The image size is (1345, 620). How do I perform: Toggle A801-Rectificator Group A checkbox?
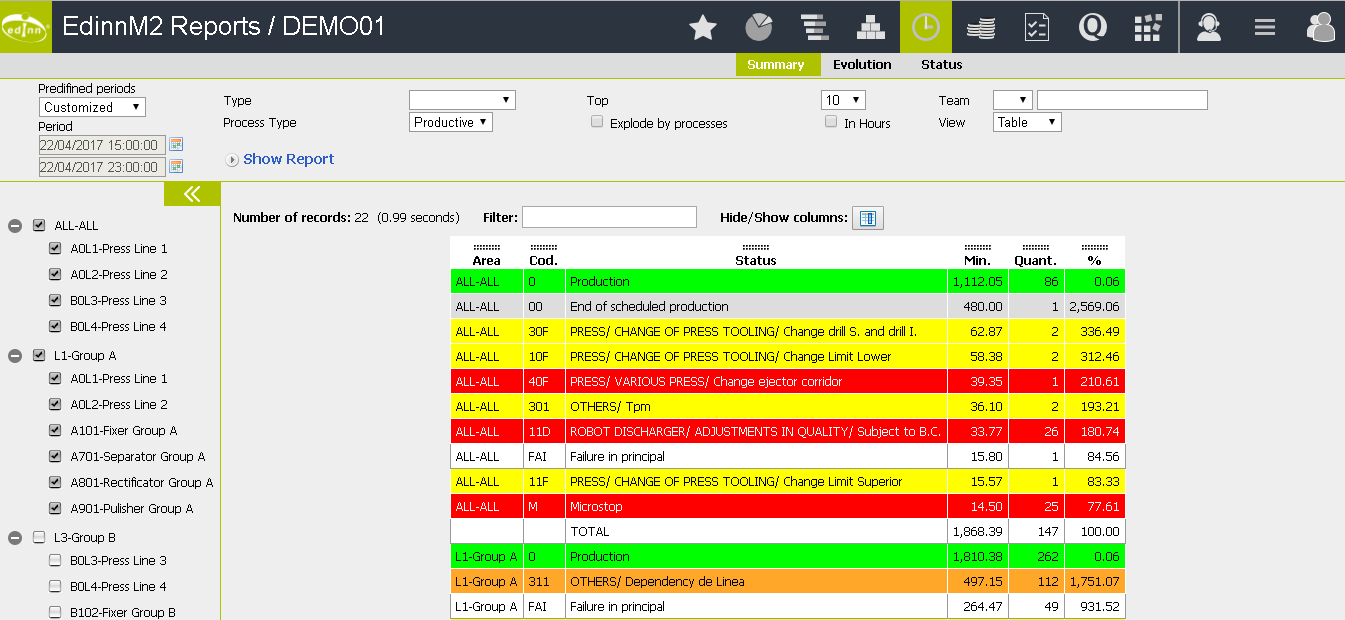[x=55, y=482]
